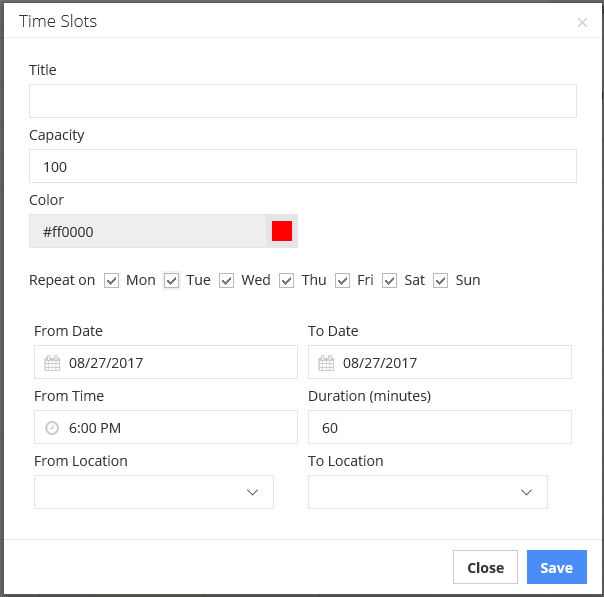Save the time slot
Viewport: 604px width, 597px height.
click(557, 567)
